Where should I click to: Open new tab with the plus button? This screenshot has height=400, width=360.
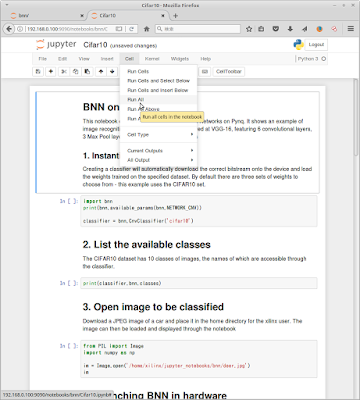click(176, 16)
